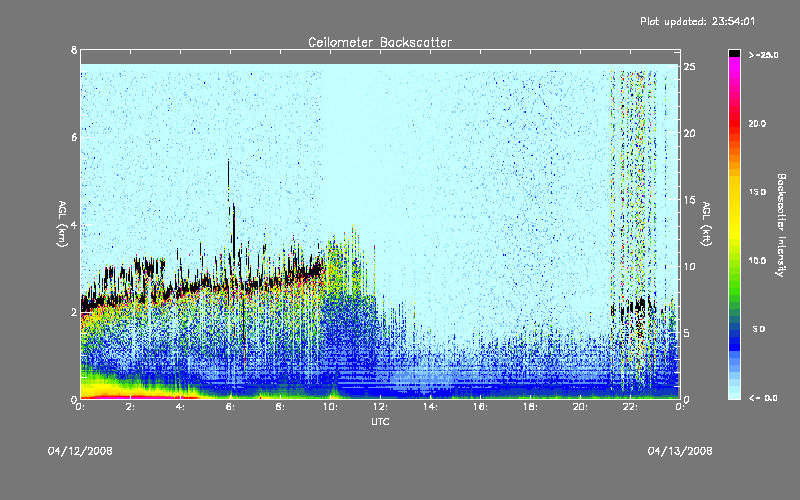Click the "8:" UTC time tick
This screenshot has height=500, width=800.
click(x=280, y=407)
